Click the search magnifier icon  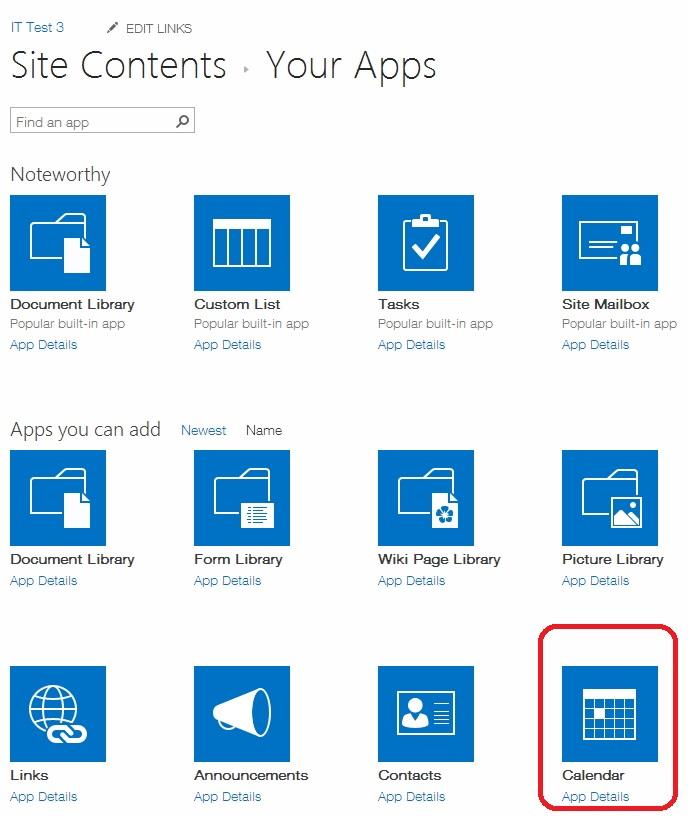click(182, 121)
